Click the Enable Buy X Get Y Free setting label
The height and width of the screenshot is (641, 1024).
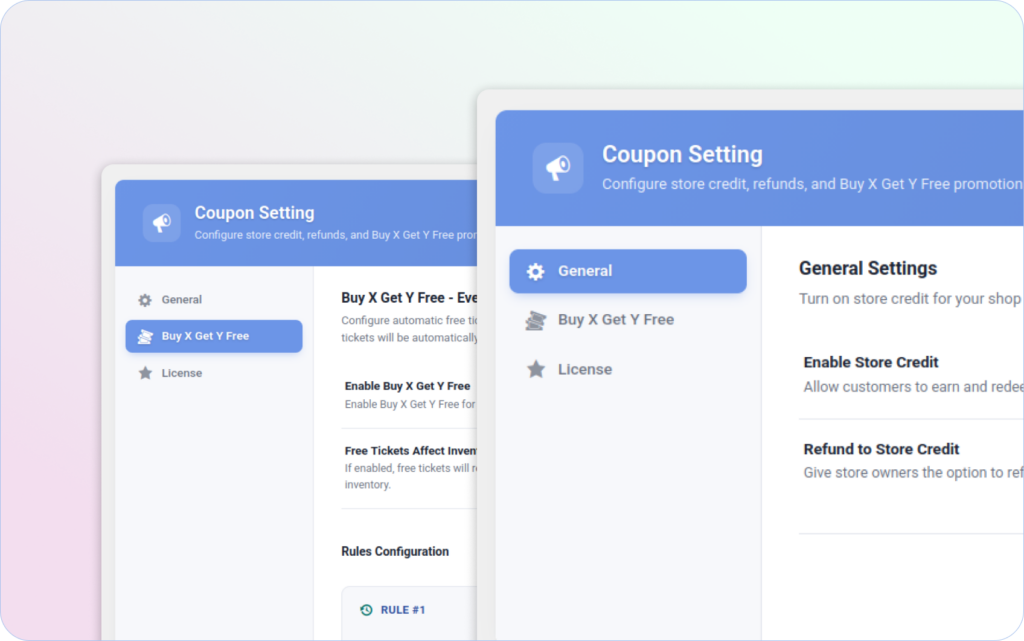[x=408, y=386]
